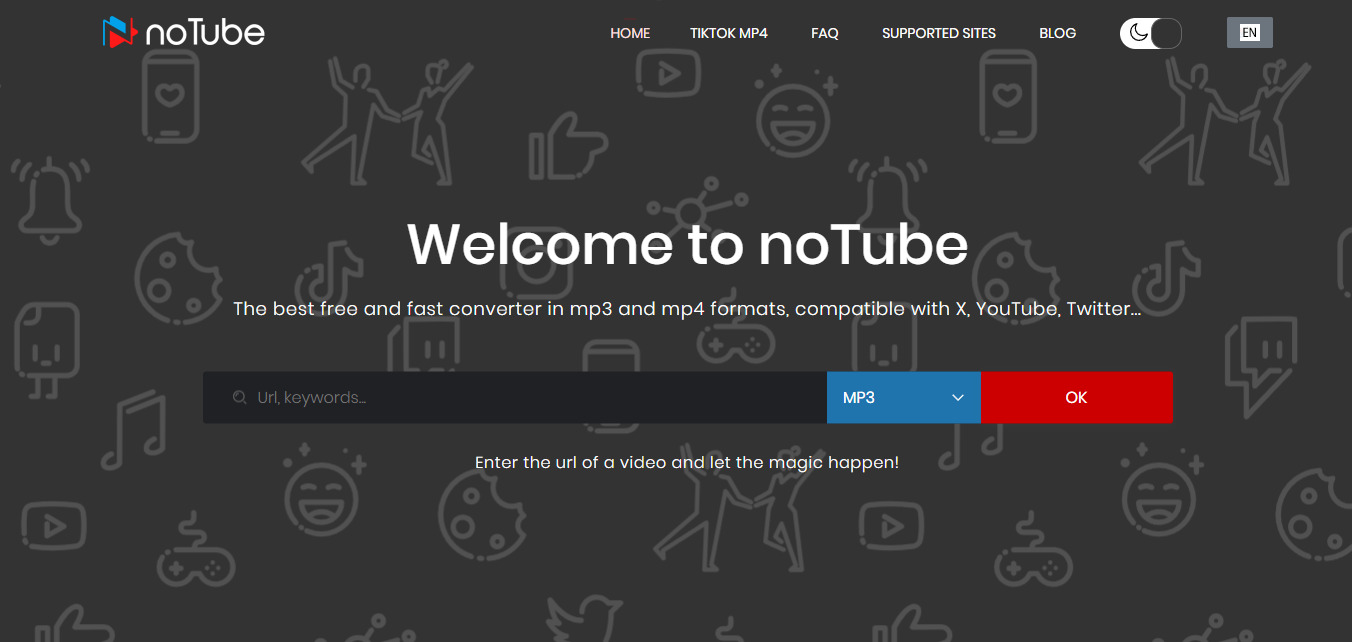1352x642 pixels.
Task: Open the BLOG link
Action: point(1057,33)
